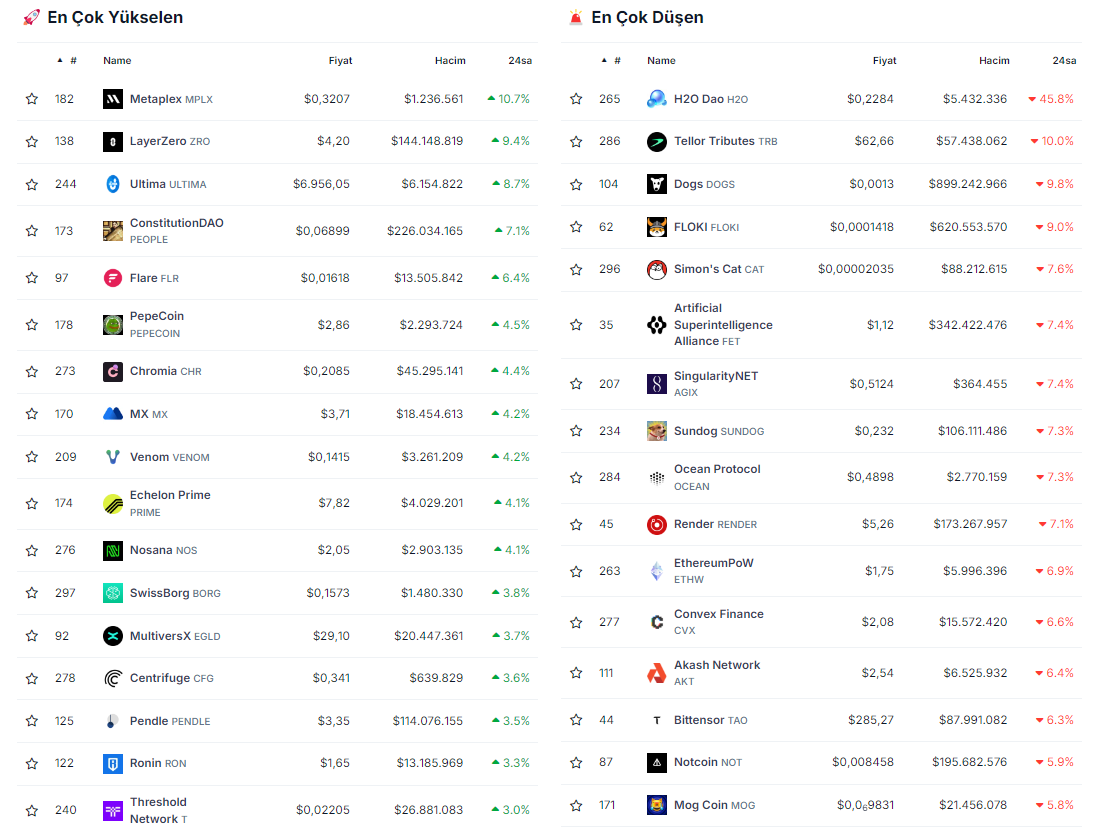
Task: Star LayerZero as a favorite
Action: tap(32, 142)
